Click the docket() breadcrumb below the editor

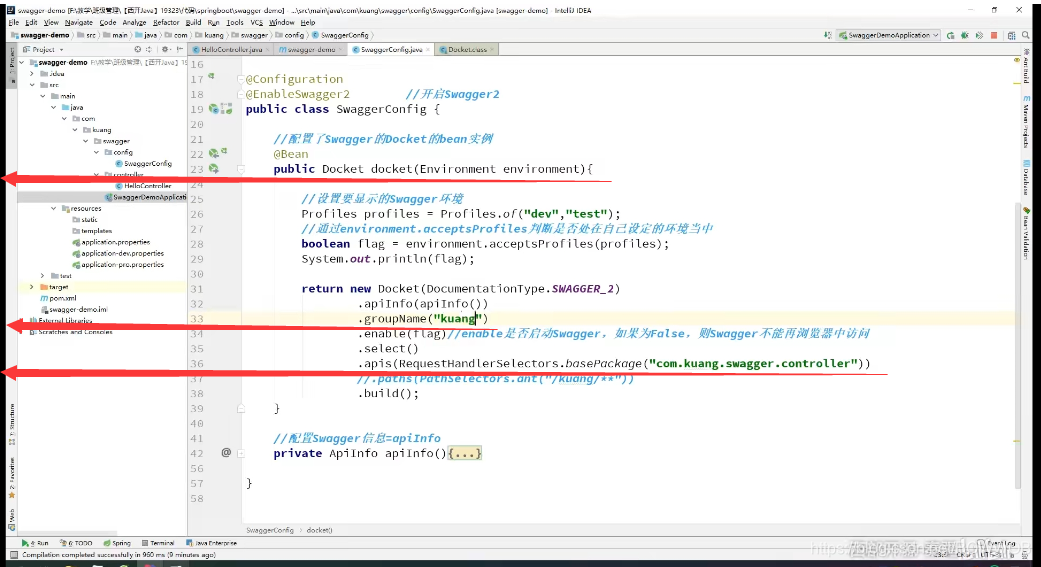point(319,530)
